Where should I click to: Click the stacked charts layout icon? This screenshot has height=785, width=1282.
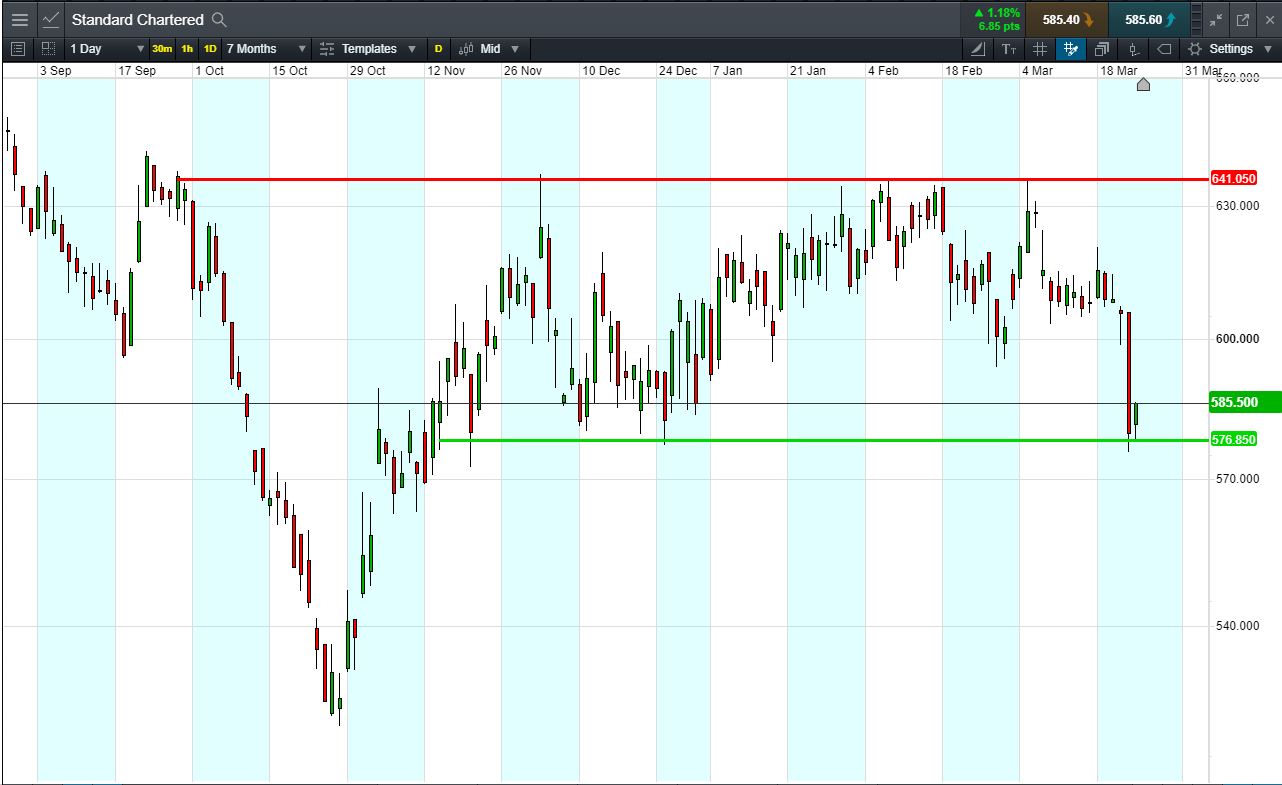[1101, 49]
